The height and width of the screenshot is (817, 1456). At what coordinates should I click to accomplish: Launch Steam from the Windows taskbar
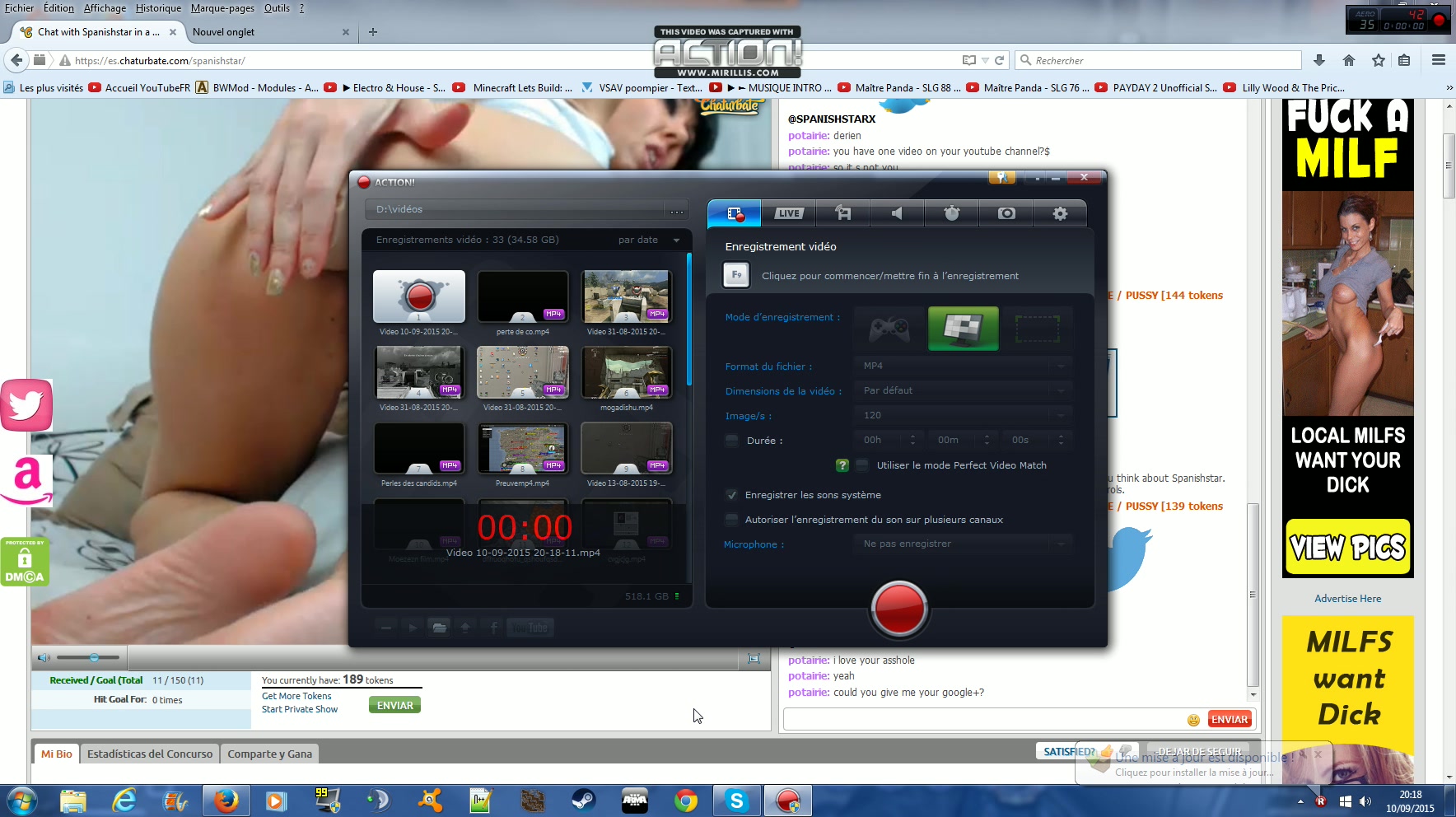pos(584,800)
